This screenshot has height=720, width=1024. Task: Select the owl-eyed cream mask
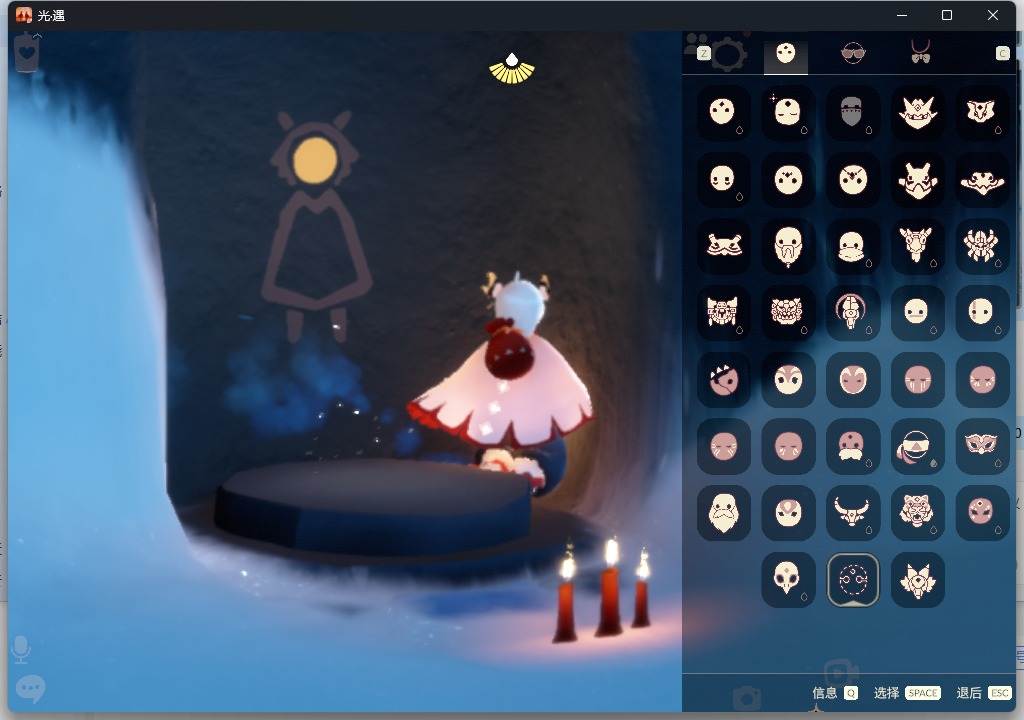click(788, 380)
